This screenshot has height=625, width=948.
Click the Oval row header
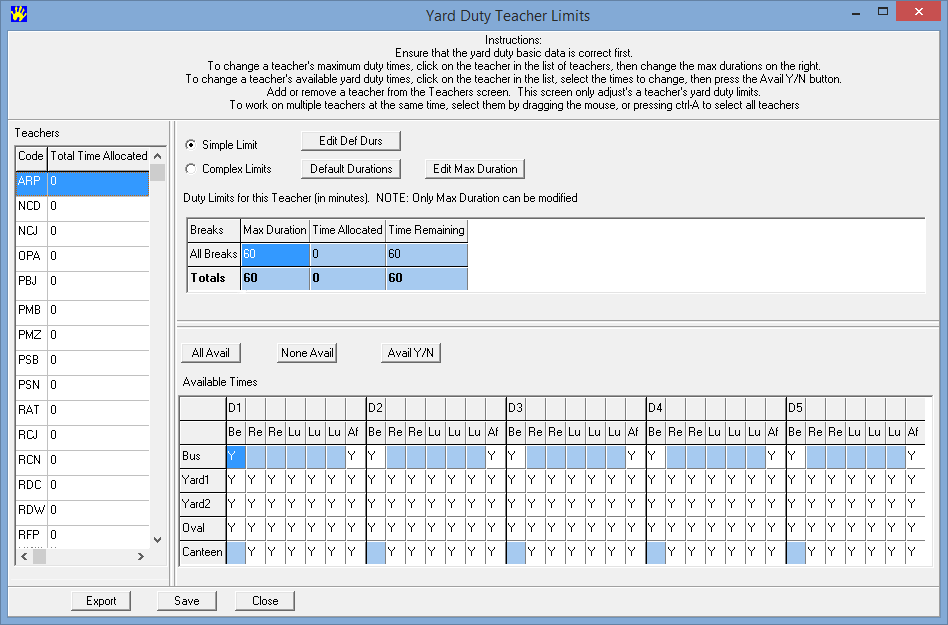click(203, 528)
